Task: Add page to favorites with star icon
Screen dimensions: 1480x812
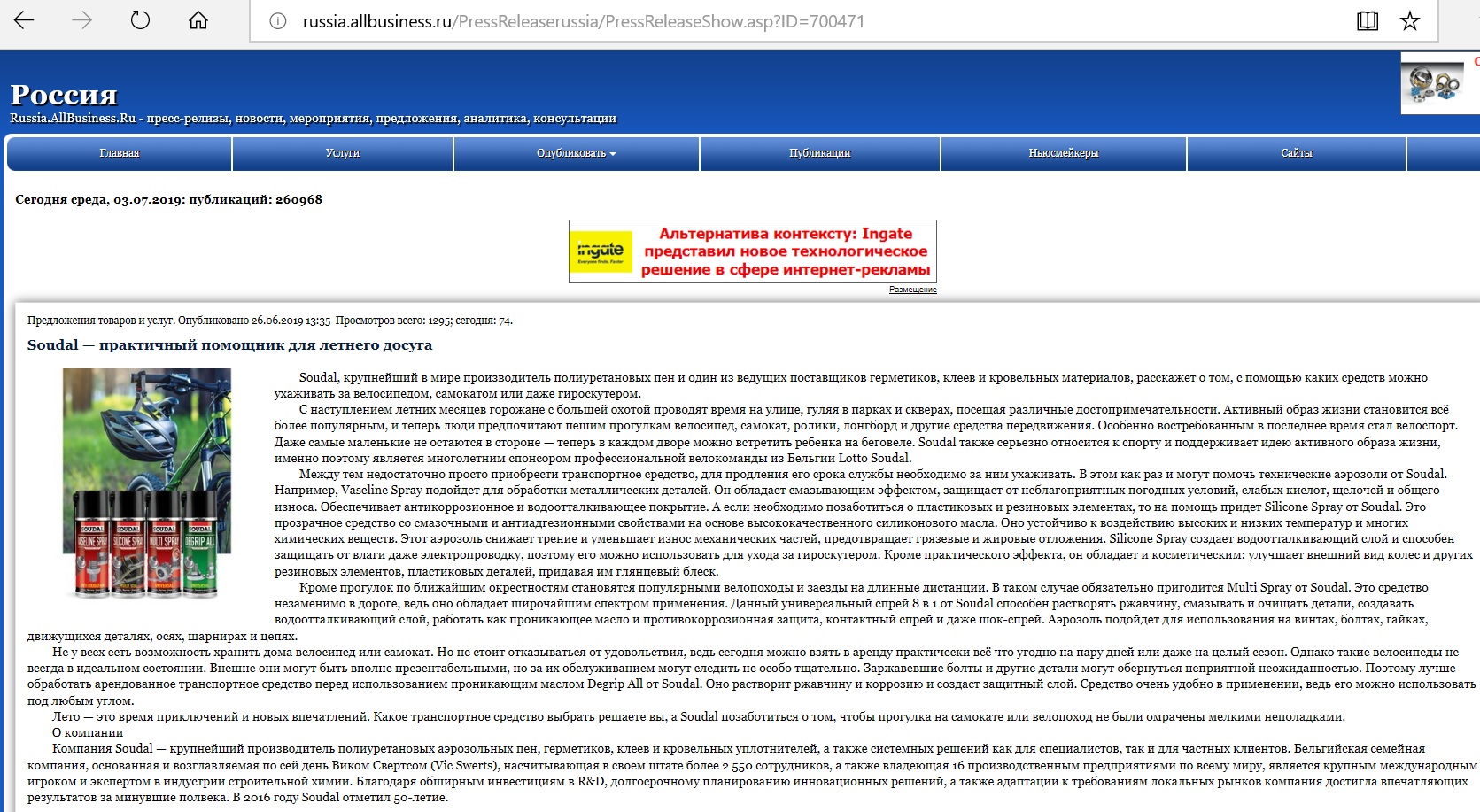Action: coord(1410,21)
